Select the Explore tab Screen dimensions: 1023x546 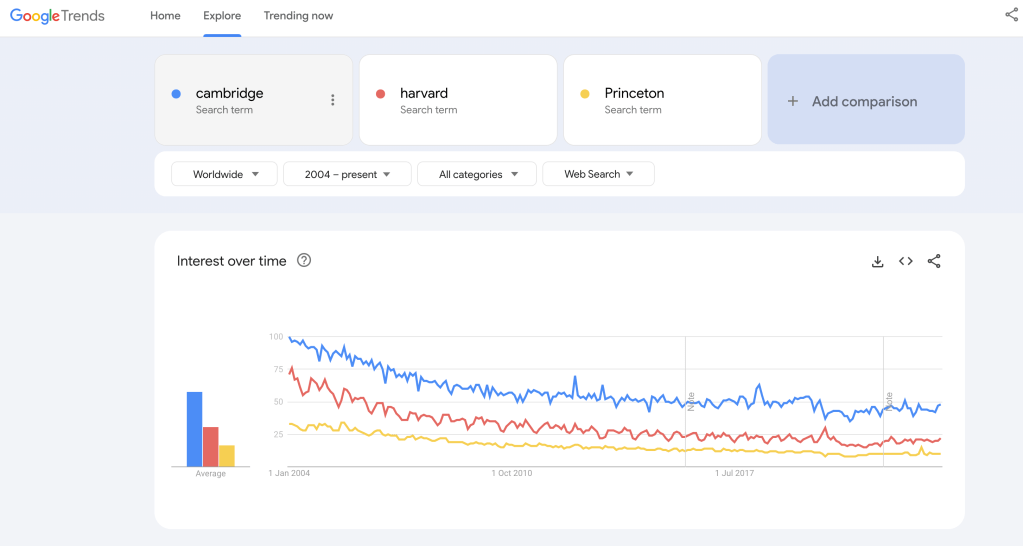[x=222, y=16]
